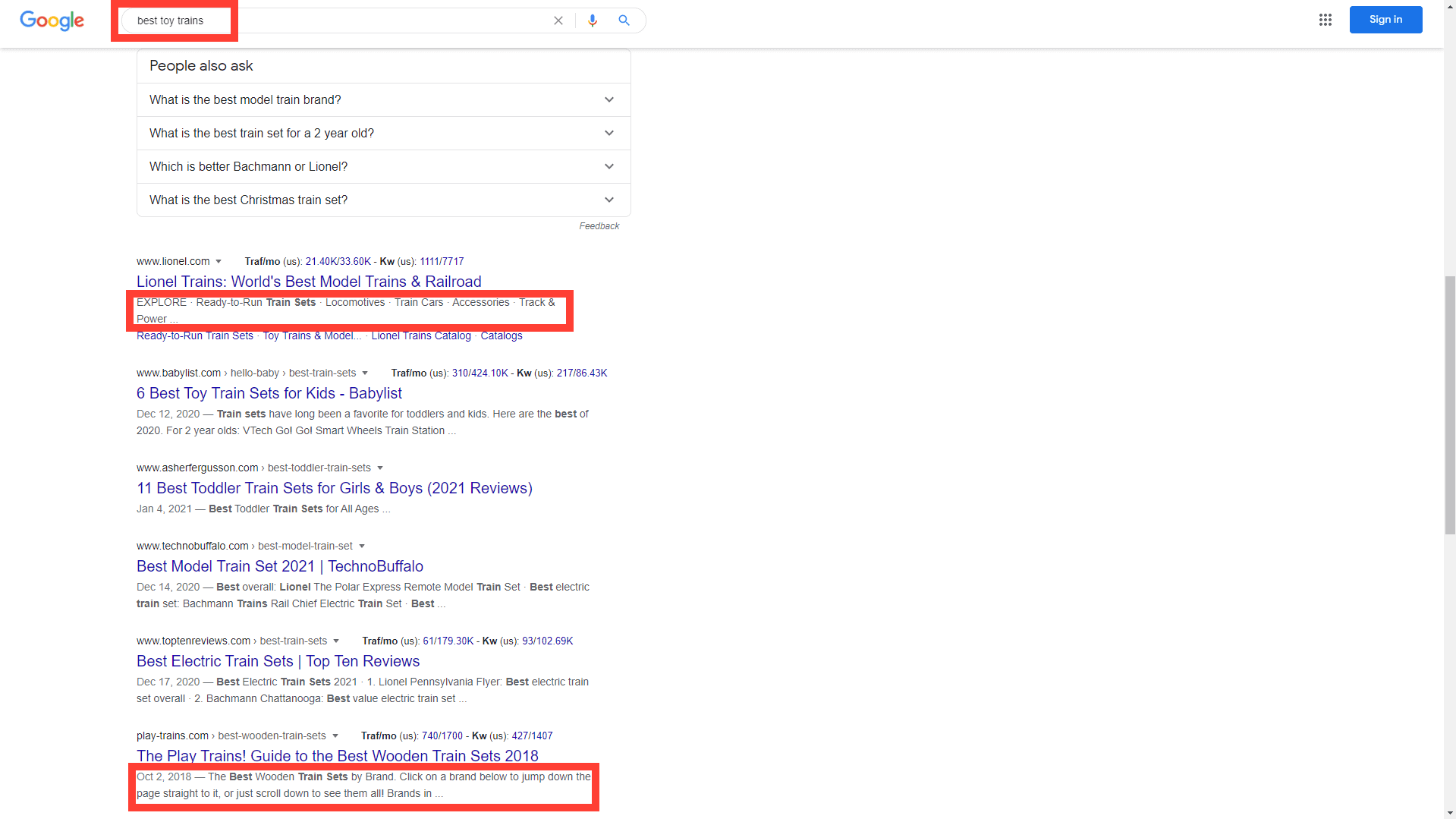This screenshot has height=819, width=1456.
Task: Click lionel.com keyword count 1111
Action: point(430,262)
